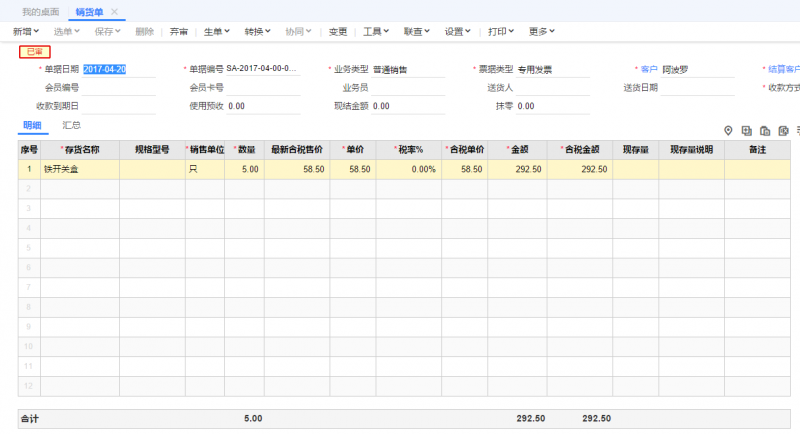Open the 更多 dropdown

click(x=541, y=32)
